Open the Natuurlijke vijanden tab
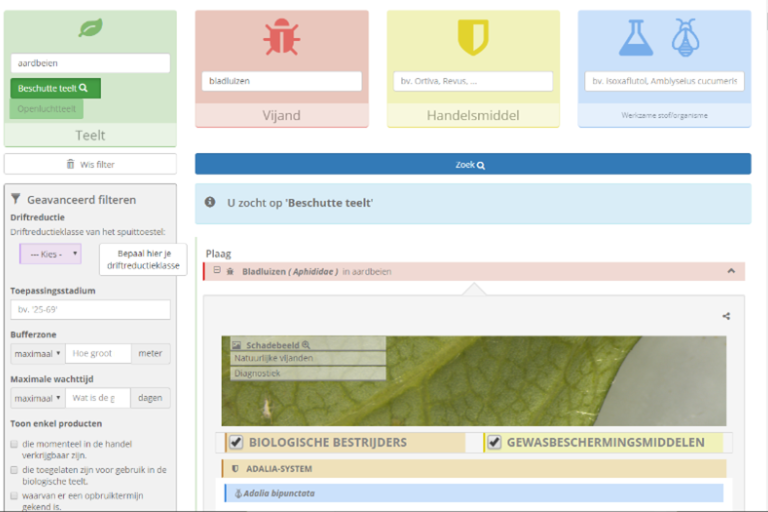Viewport: 768px width, 512px height. click(x=308, y=358)
